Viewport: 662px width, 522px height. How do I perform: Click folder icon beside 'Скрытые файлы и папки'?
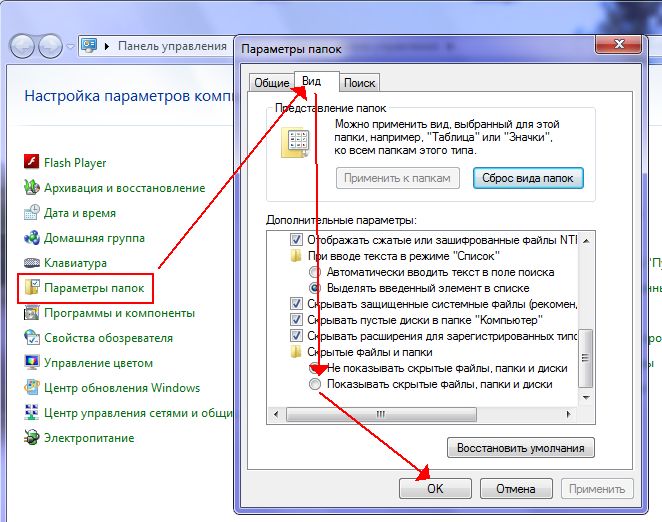coord(296,352)
